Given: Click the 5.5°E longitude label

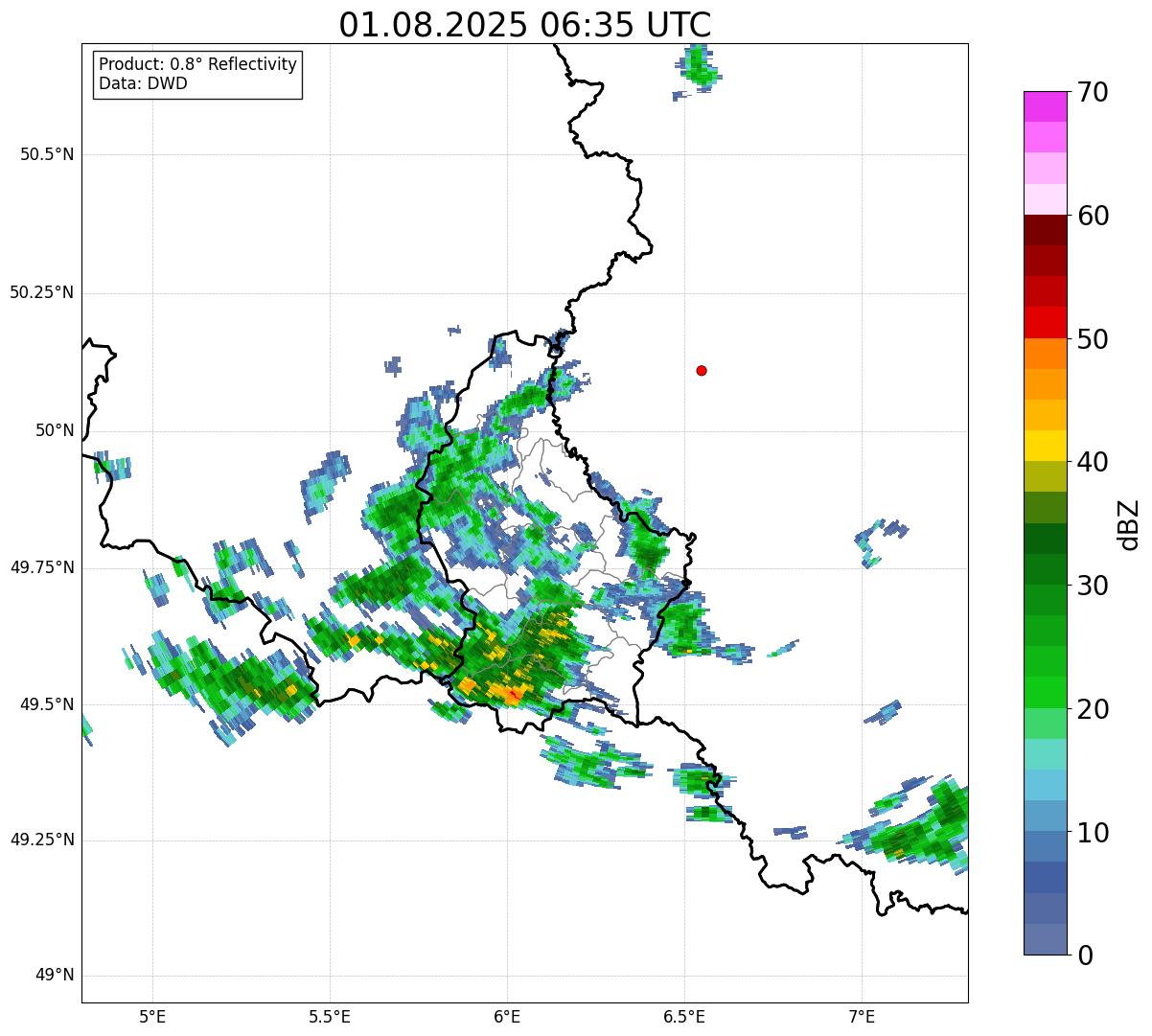Looking at the screenshot, I should tap(330, 1017).
